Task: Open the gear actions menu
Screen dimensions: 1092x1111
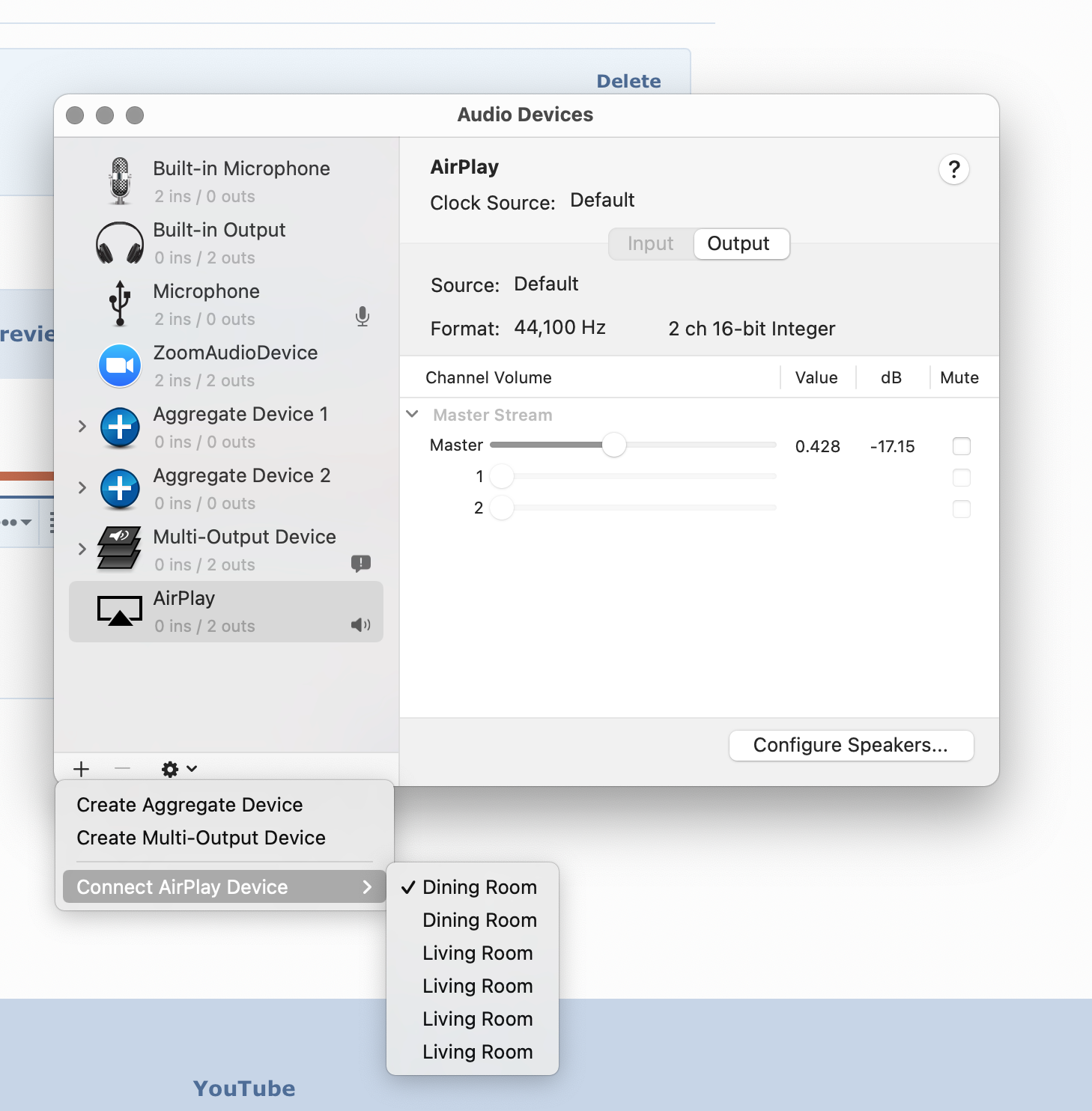Action: (x=179, y=769)
